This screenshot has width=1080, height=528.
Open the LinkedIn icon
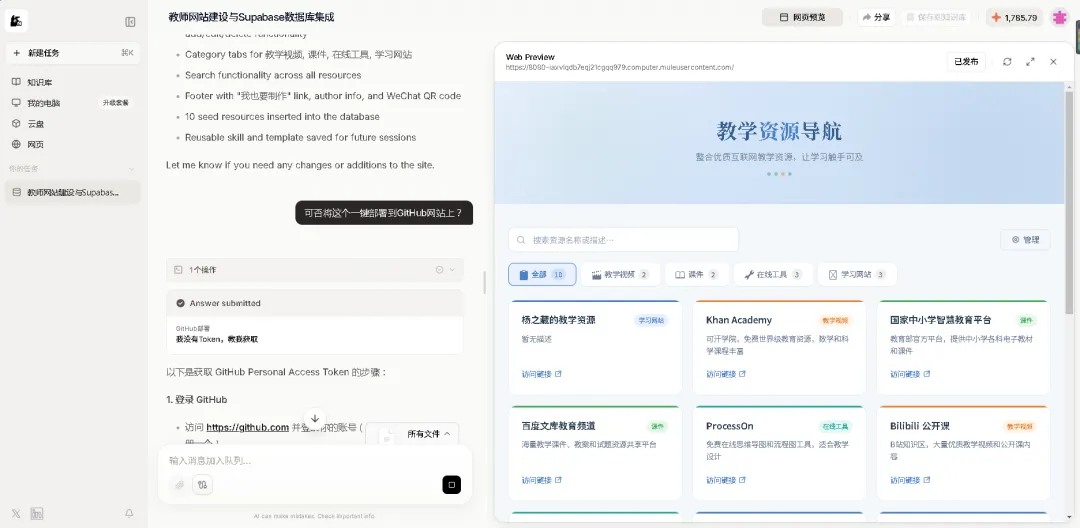(37, 514)
